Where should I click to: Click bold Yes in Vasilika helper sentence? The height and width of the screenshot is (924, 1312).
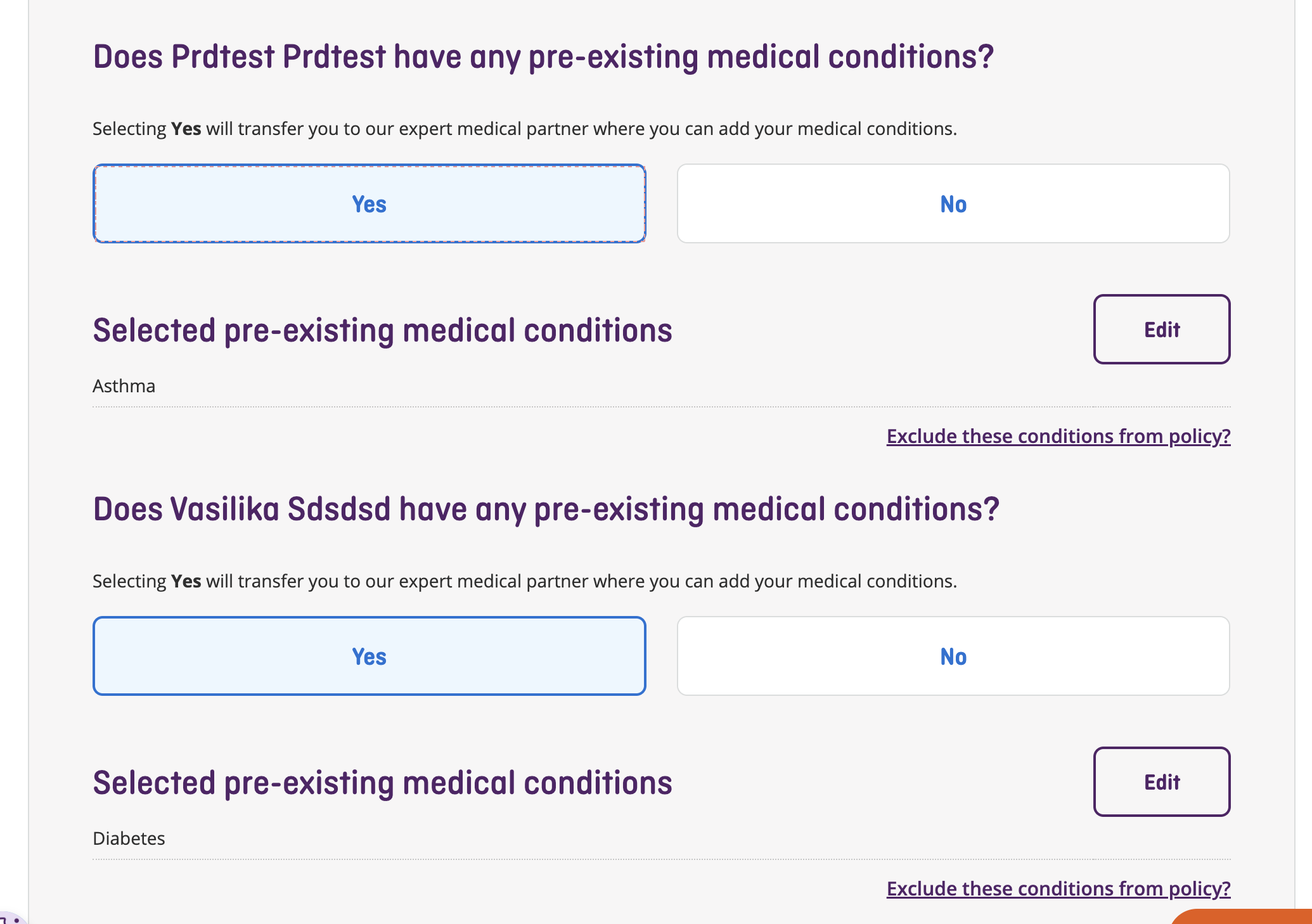point(186,581)
